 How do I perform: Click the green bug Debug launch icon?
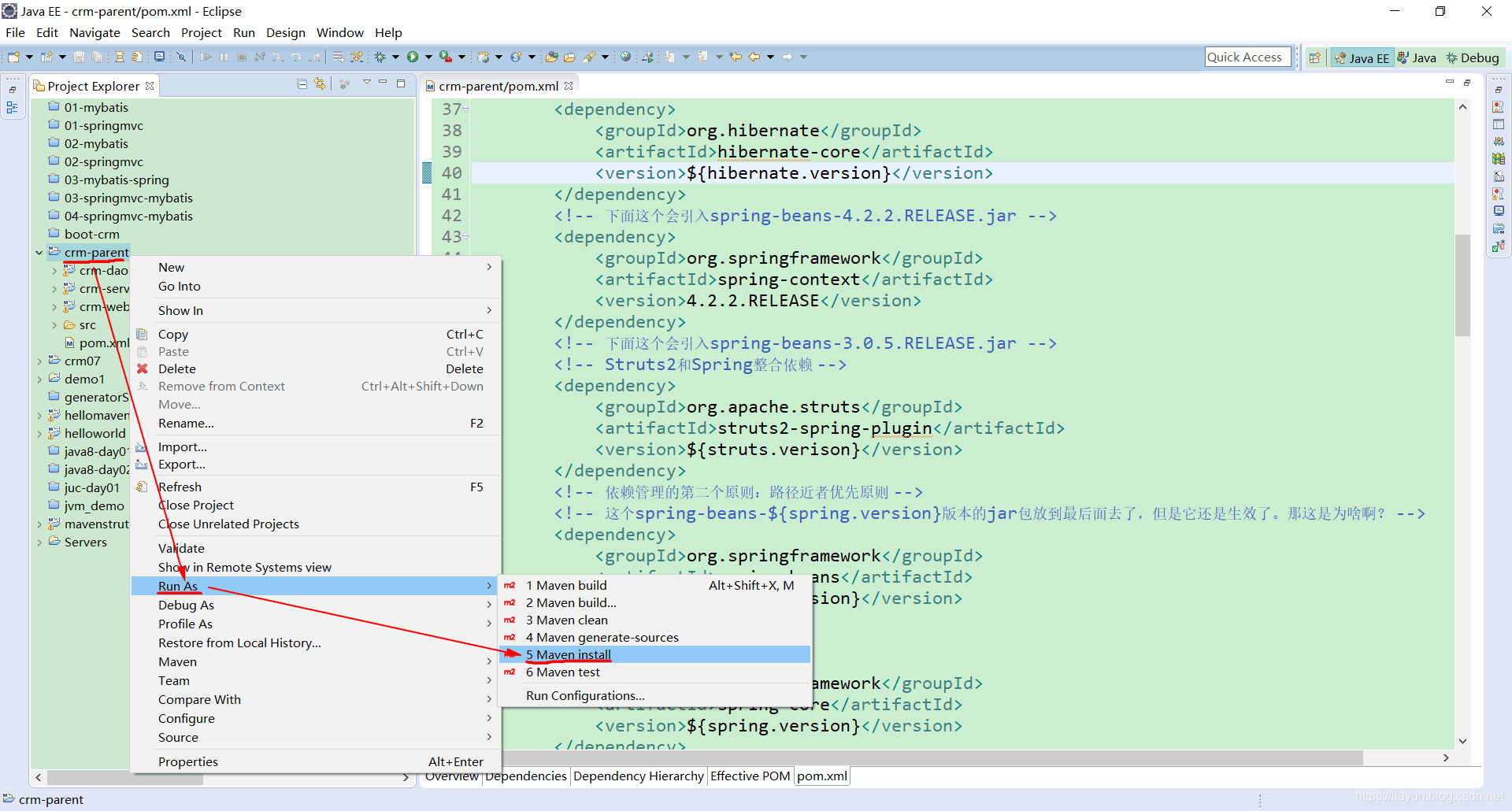[x=380, y=57]
